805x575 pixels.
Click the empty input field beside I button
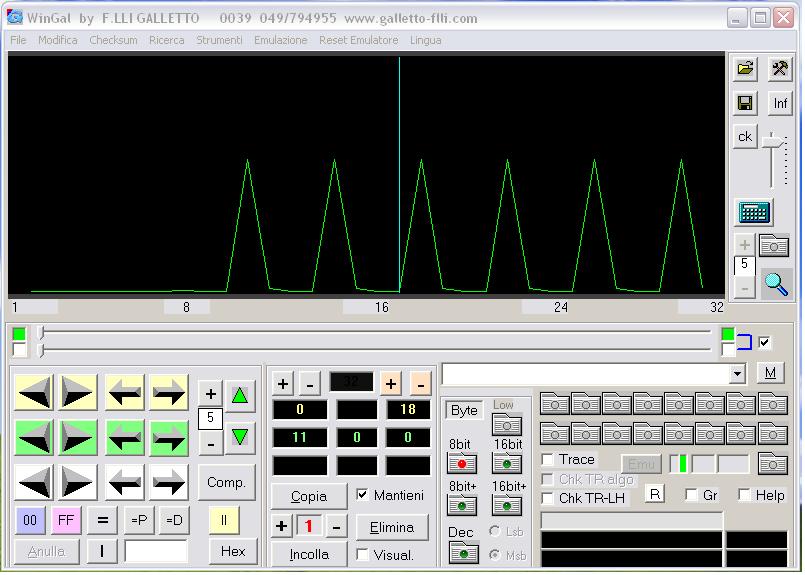point(156,551)
